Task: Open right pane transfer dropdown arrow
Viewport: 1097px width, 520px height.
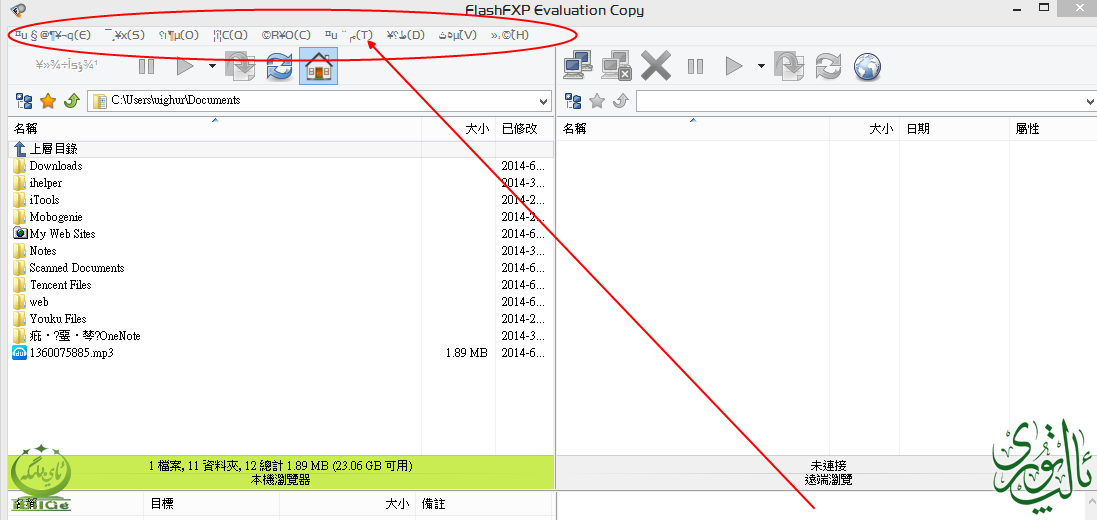Action: (x=761, y=66)
